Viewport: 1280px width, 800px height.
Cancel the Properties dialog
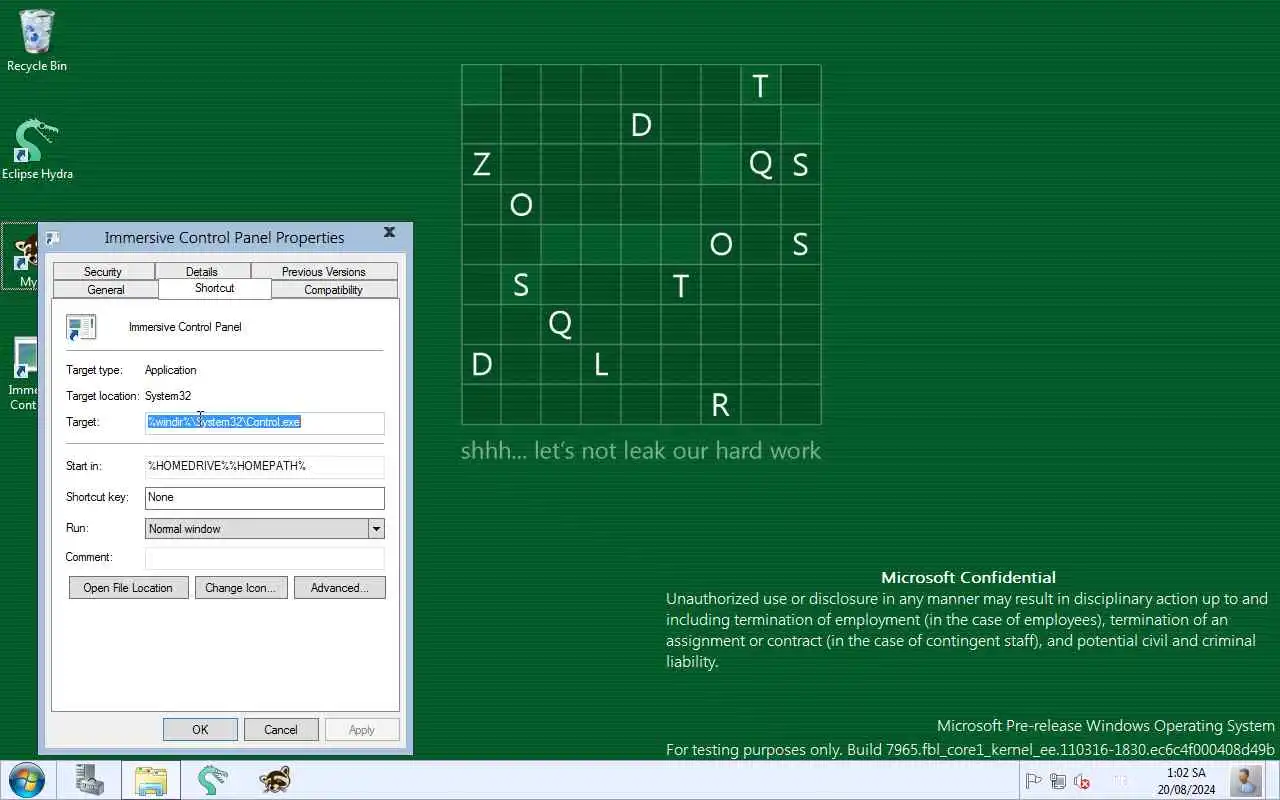point(281,730)
